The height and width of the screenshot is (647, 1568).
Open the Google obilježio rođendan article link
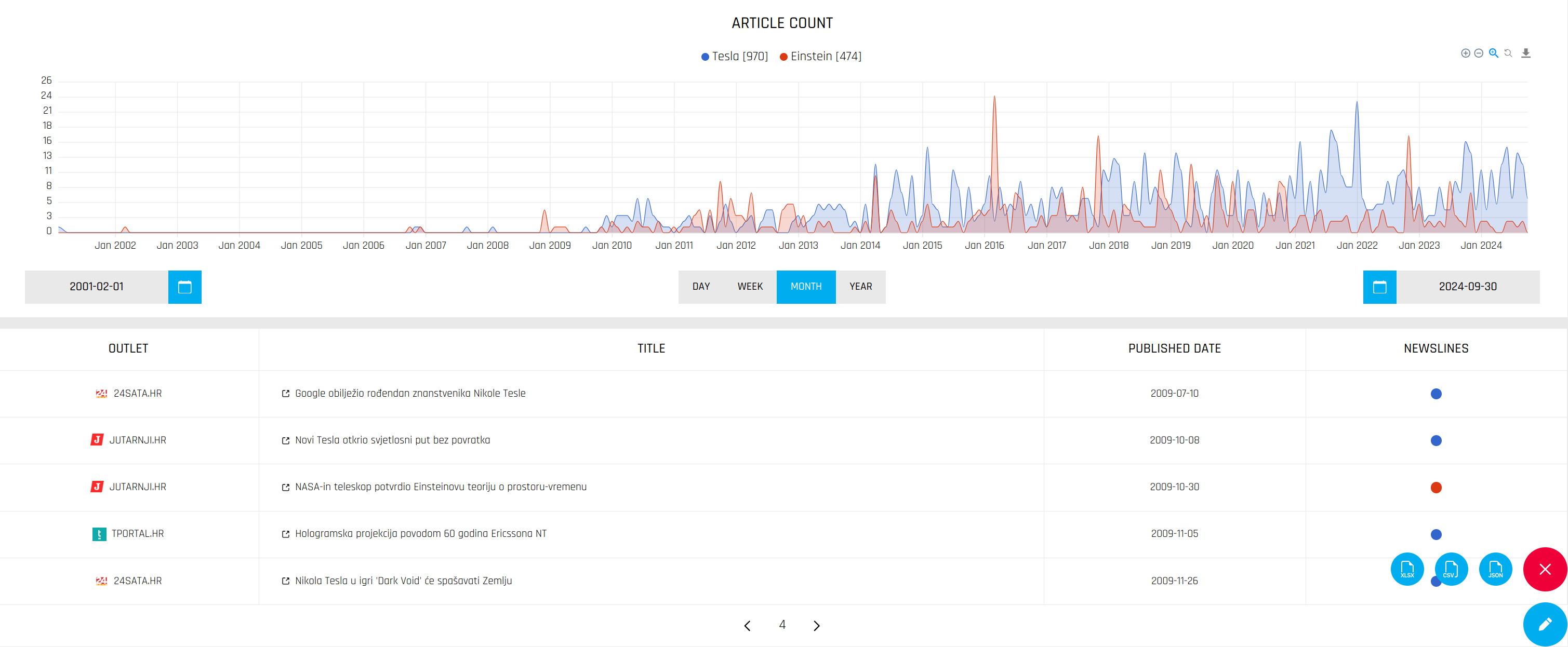click(409, 394)
